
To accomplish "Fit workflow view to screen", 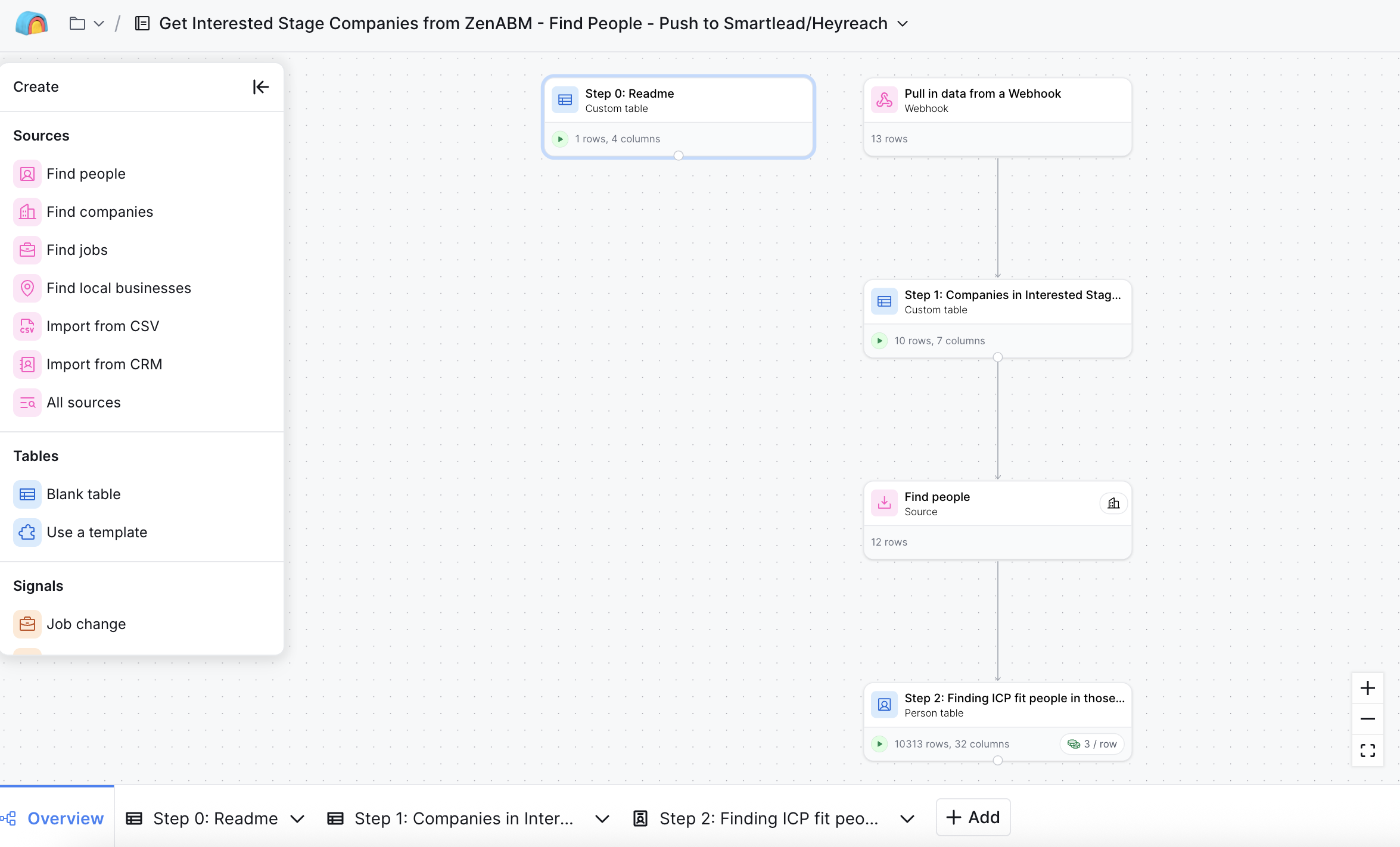I will click(x=1367, y=750).
